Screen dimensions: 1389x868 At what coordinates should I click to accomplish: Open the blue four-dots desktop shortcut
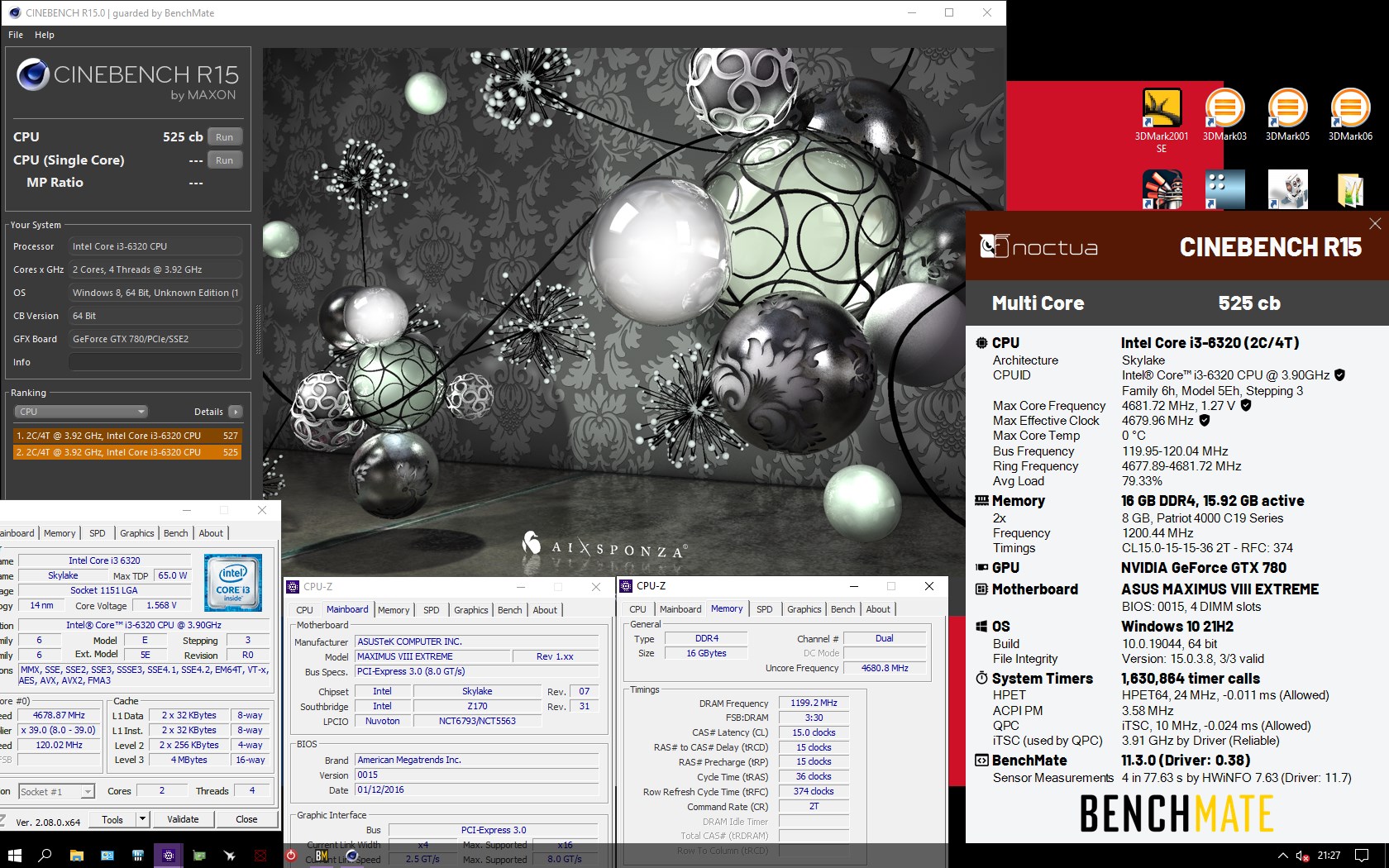pos(1224,189)
